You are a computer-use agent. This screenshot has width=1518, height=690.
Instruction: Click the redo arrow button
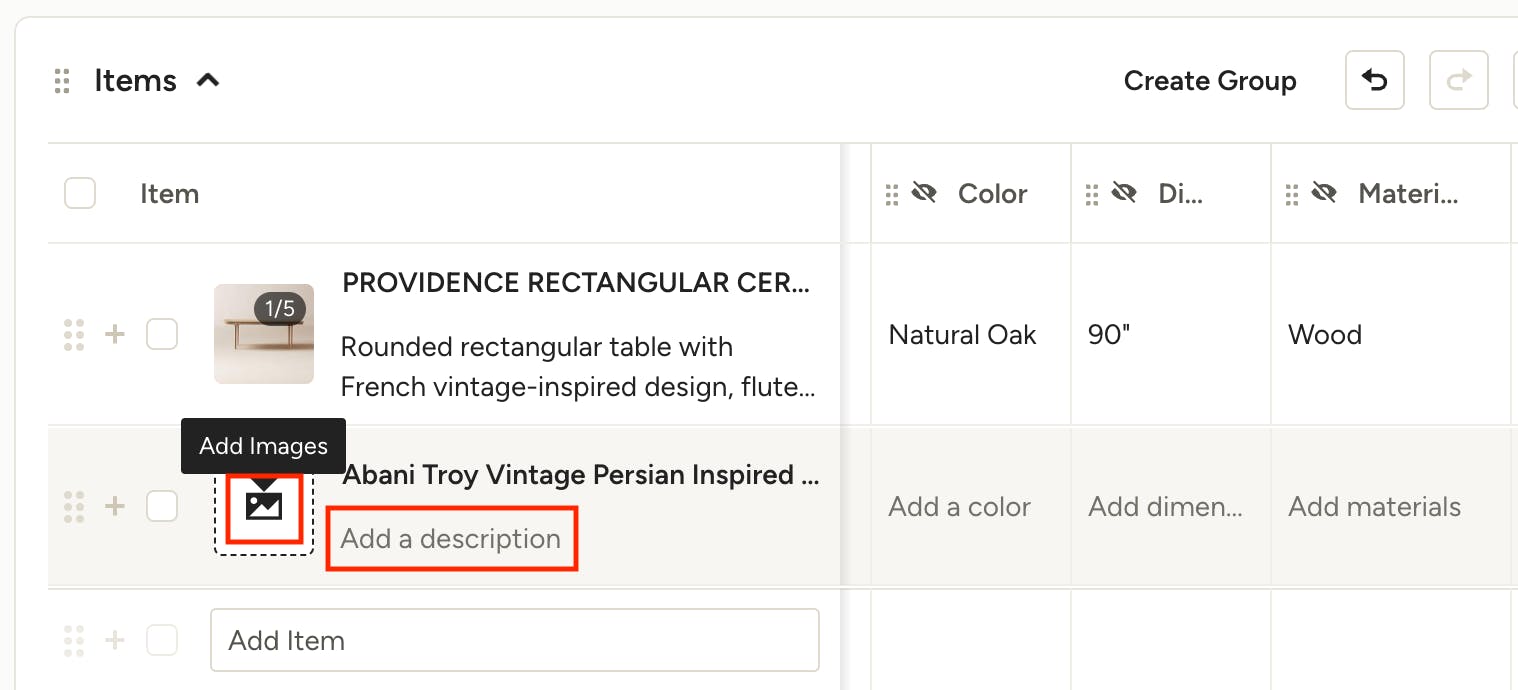click(1459, 80)
